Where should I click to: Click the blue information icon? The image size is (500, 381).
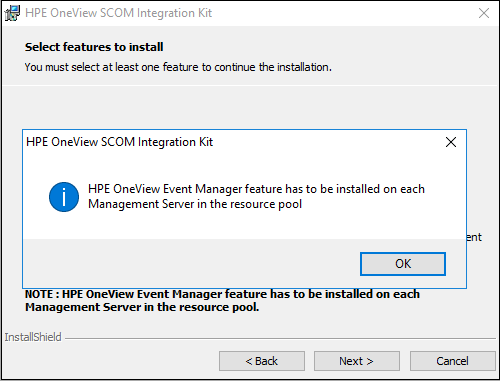pyautogui.click(x=64, y=197)
